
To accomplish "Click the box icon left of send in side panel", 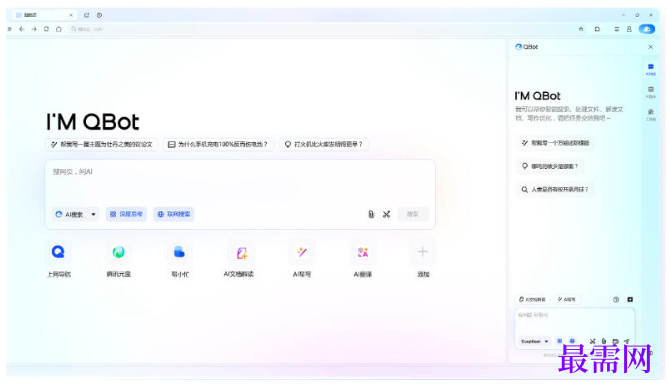I will coord(615,341).
